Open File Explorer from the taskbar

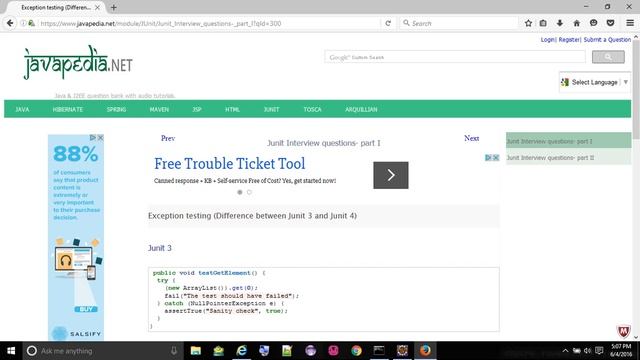(196, 351)
